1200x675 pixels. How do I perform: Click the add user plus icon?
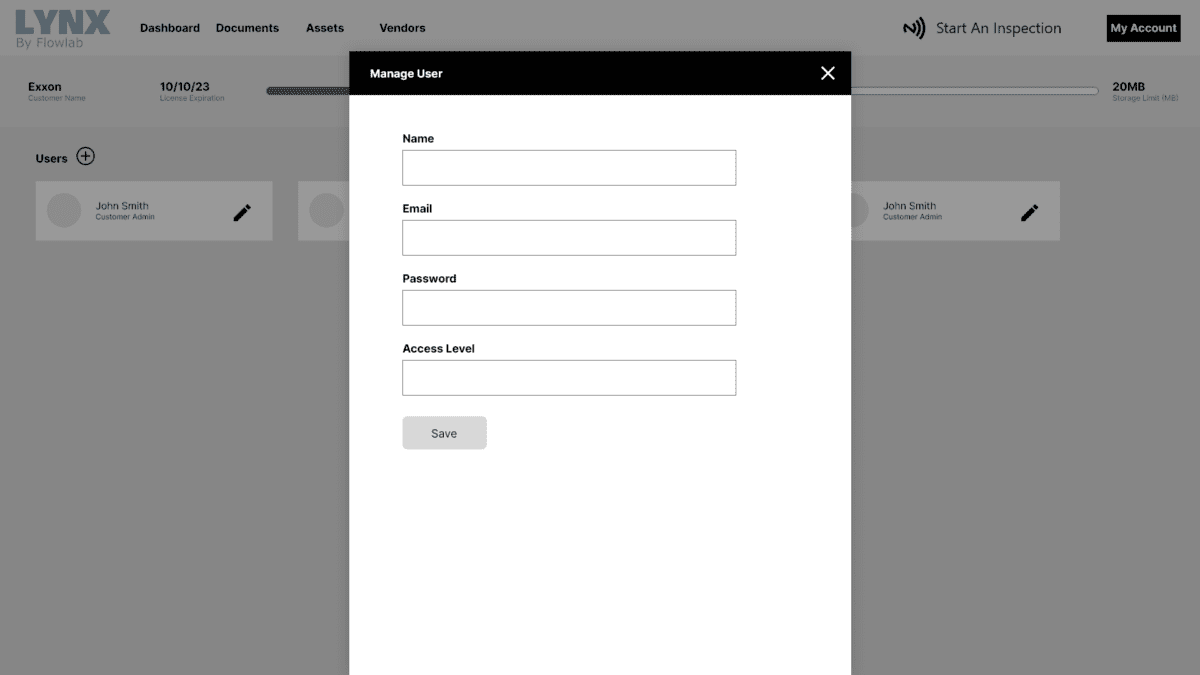point(86,157)
